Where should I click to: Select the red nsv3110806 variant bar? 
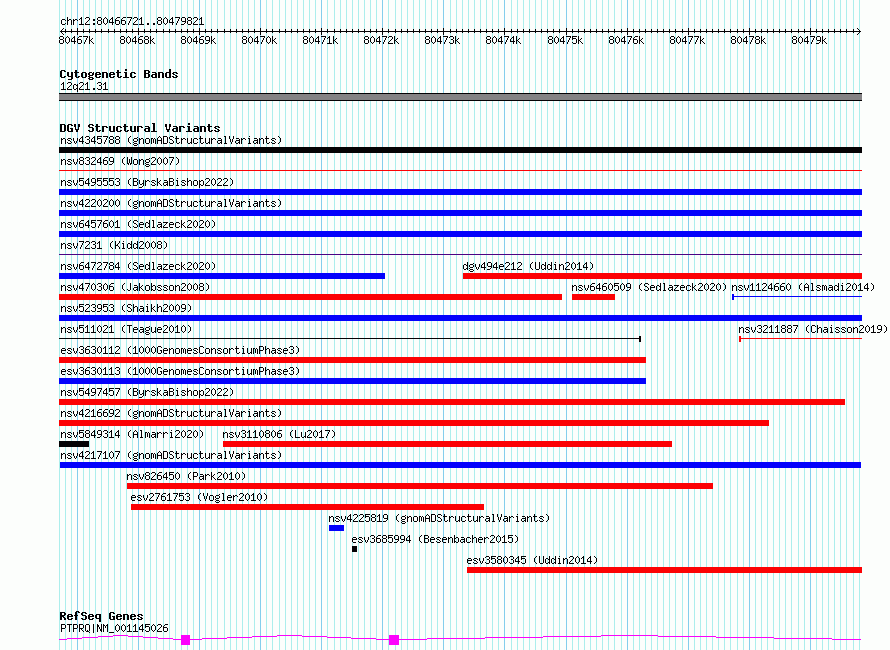(x=447, y=444)
